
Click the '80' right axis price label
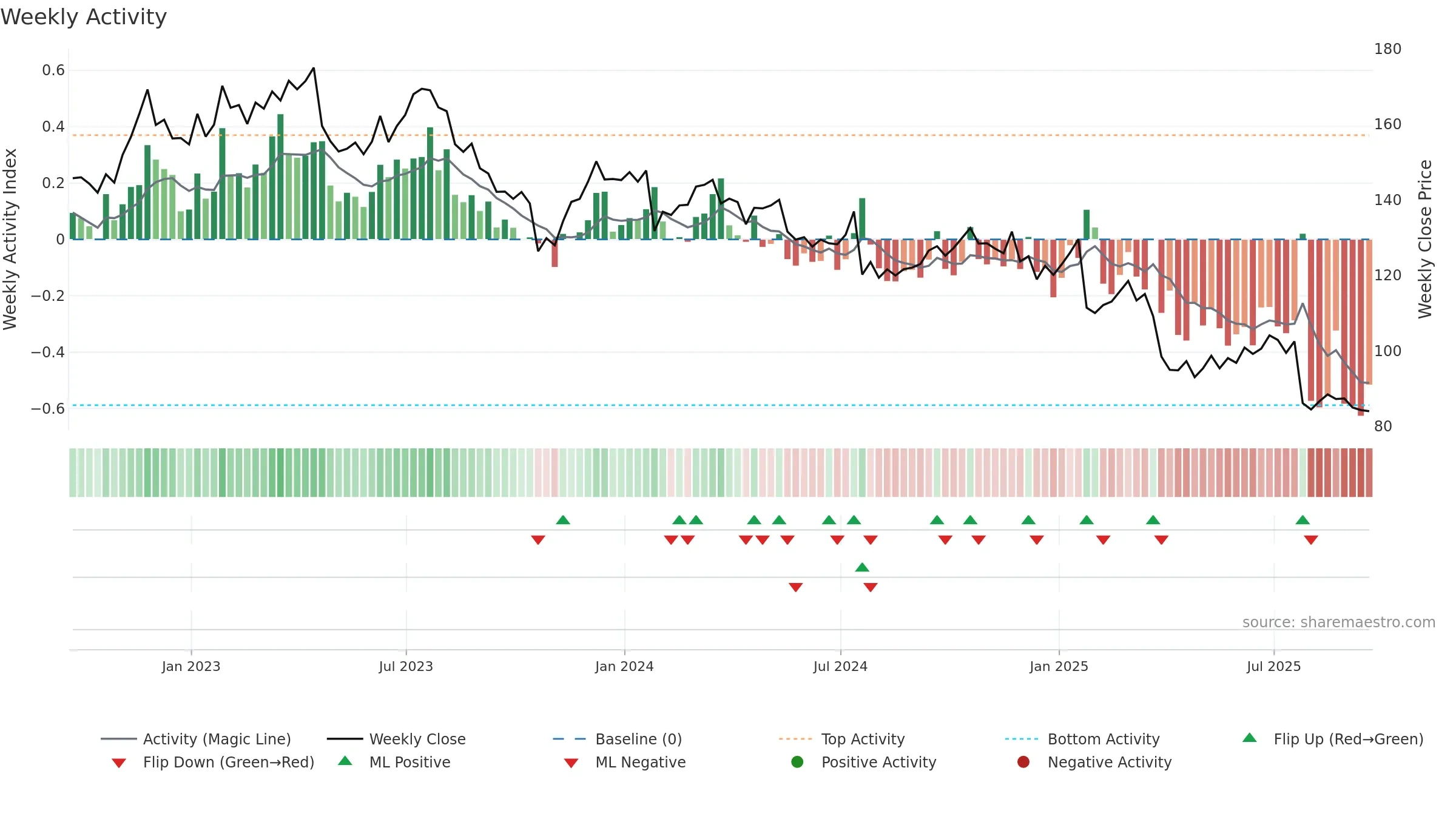click(x=1383, y=426)
